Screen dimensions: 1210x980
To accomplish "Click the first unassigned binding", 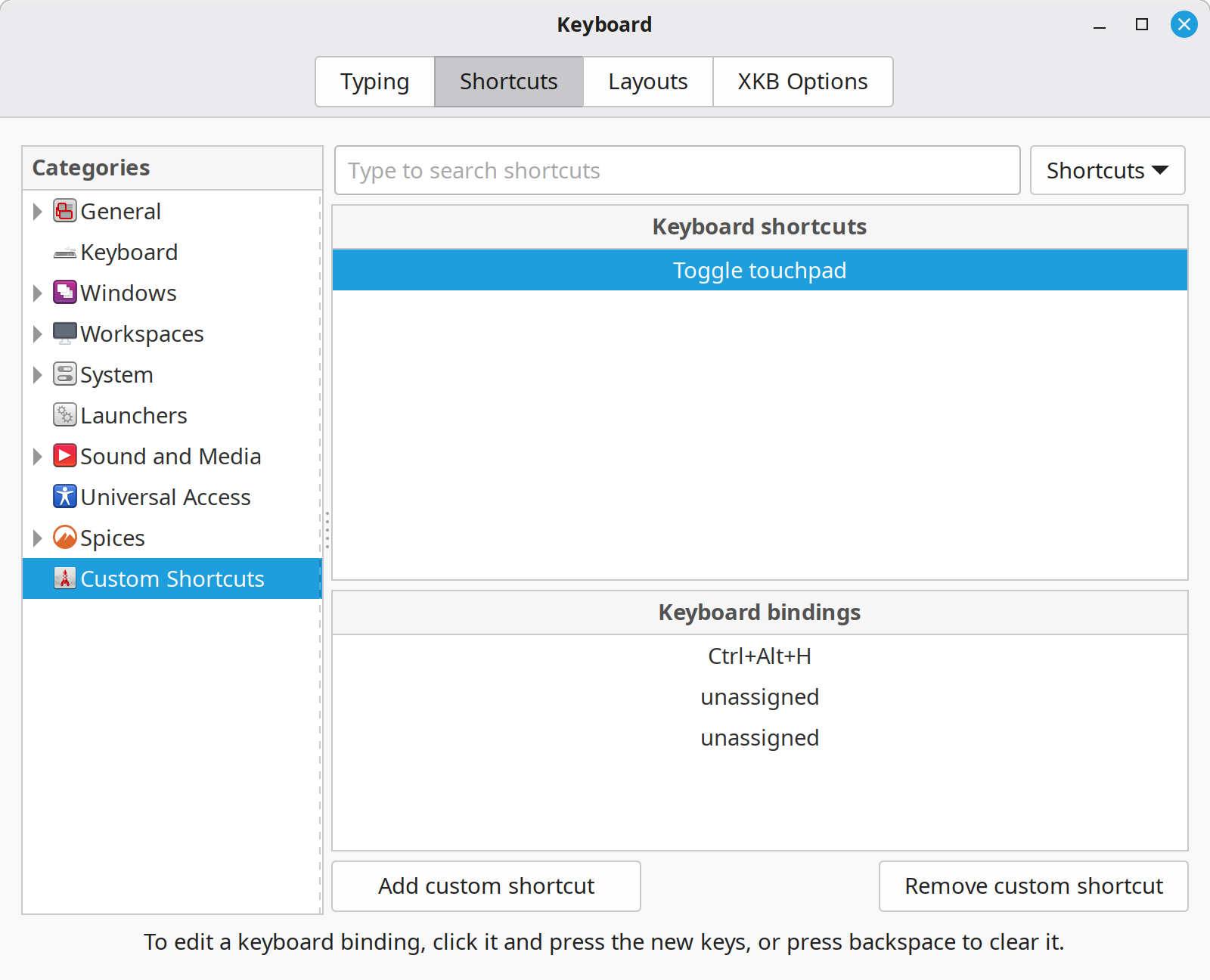I will tap(760, 696).
